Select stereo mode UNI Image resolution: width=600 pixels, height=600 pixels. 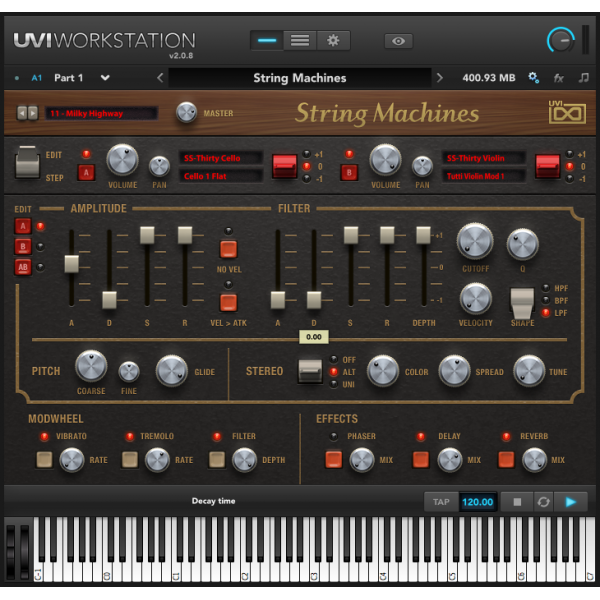click(x=334, y=384)
